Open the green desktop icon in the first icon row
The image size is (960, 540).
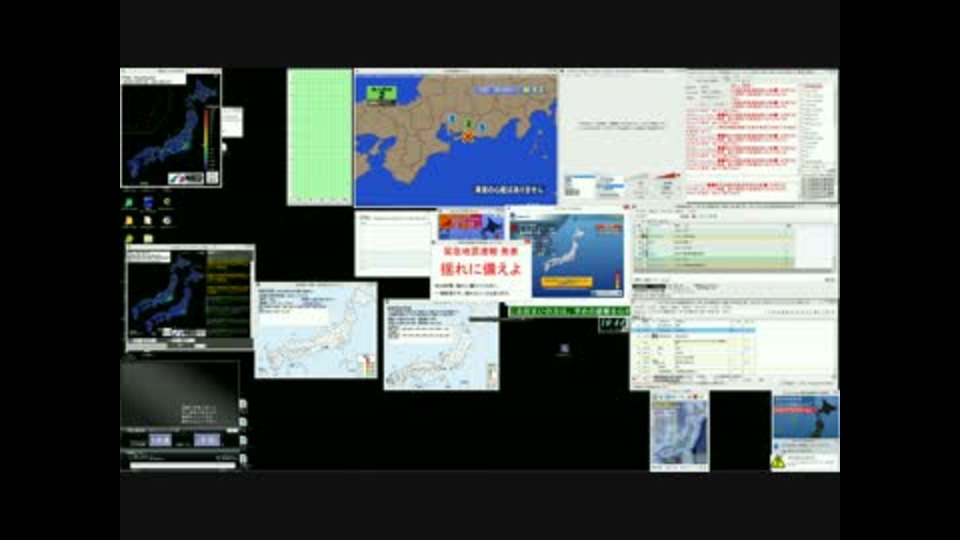pyautogui.click(x=129, y=203)
